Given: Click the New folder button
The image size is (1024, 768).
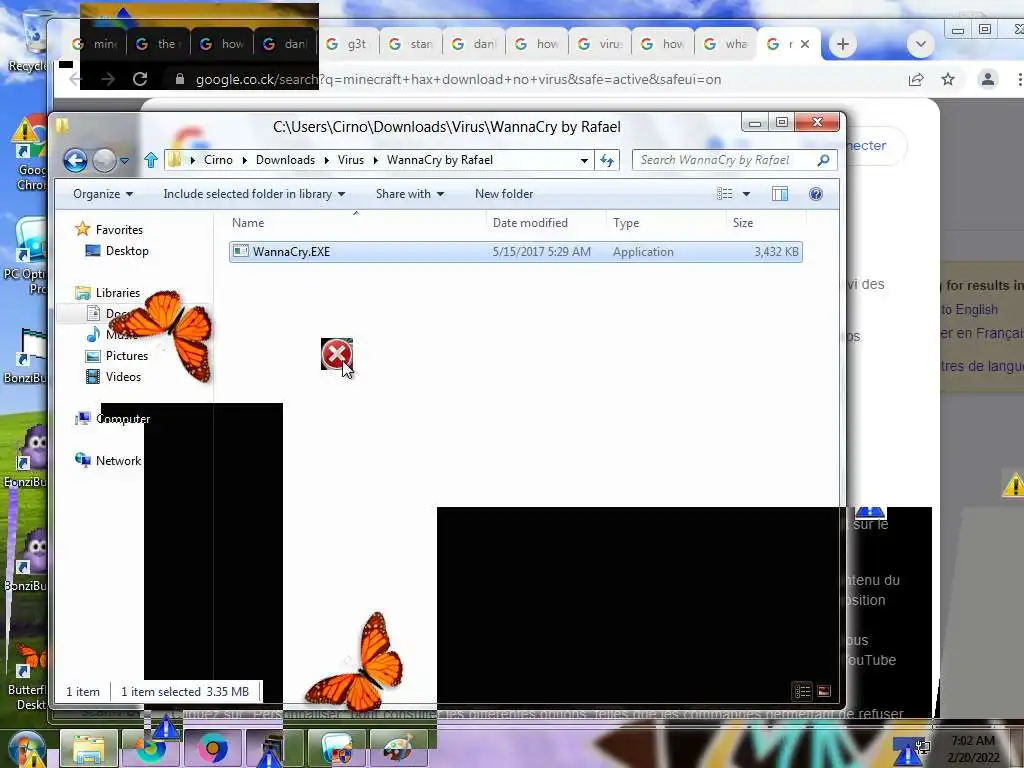Looking at the screenshot, I should click(504, 194).
